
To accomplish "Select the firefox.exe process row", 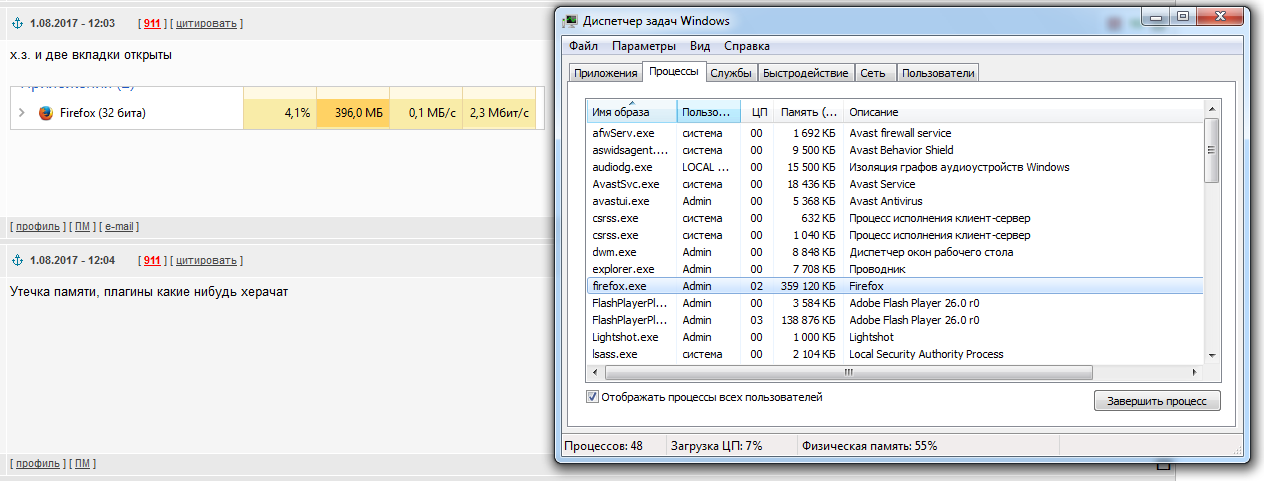I will [x=895, y=286].
